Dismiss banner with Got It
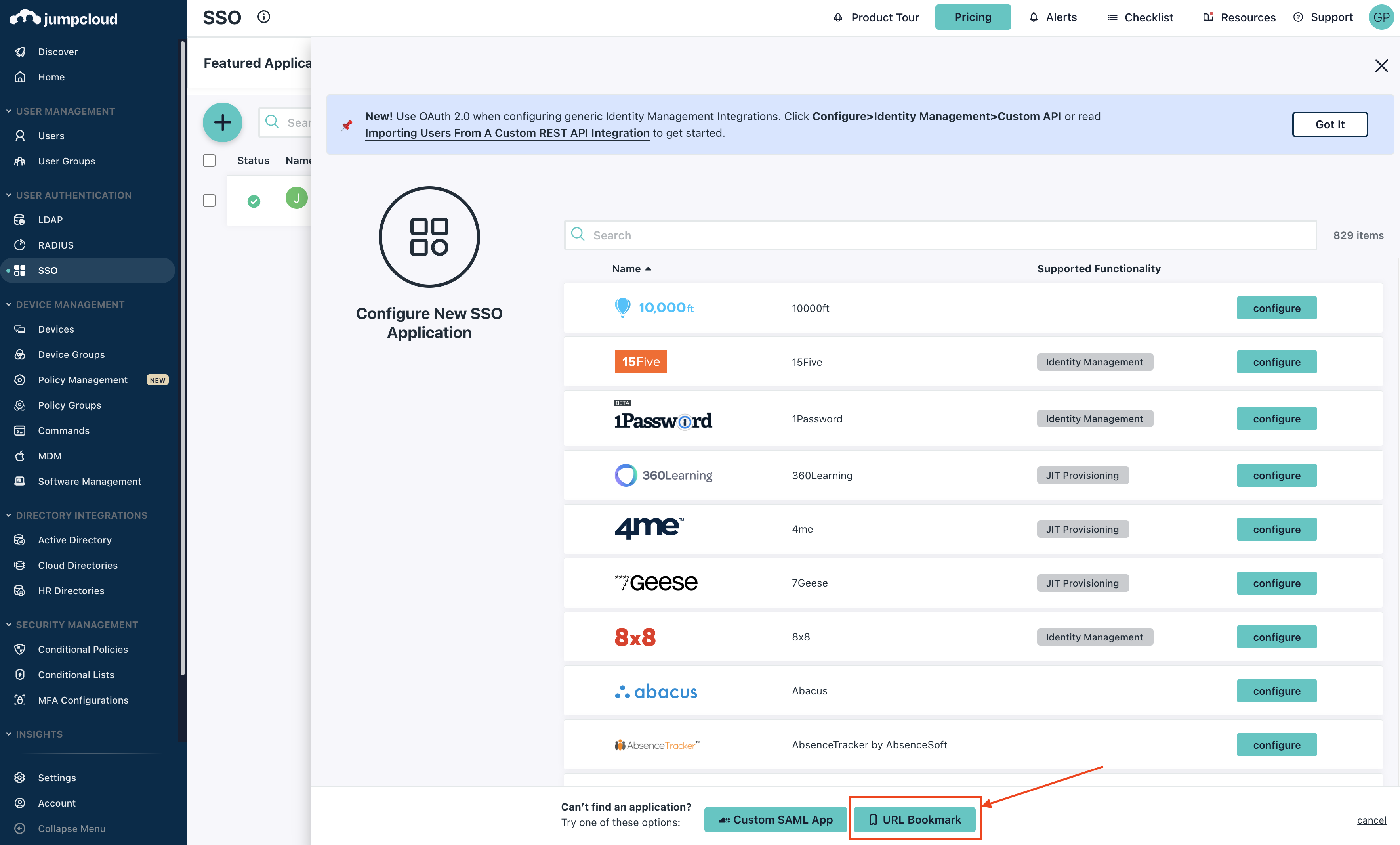 click(x=1329, y=124)
